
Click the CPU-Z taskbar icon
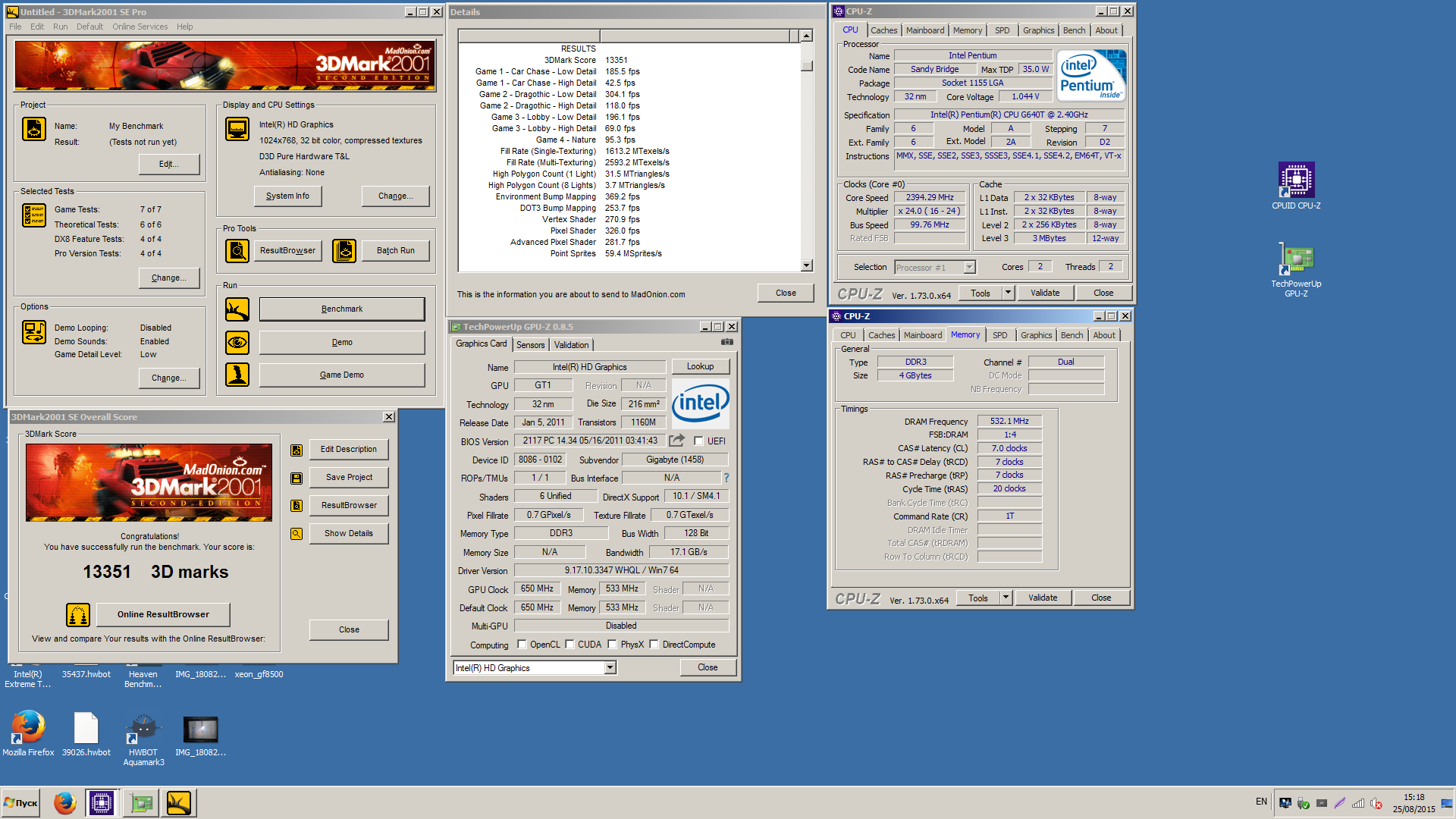pos(101,802)
